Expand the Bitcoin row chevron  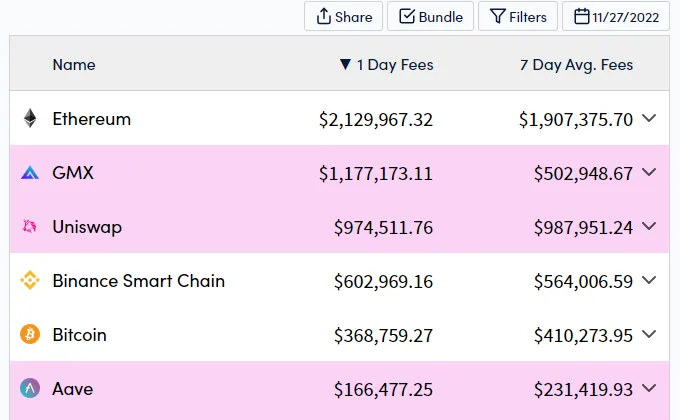649,334
